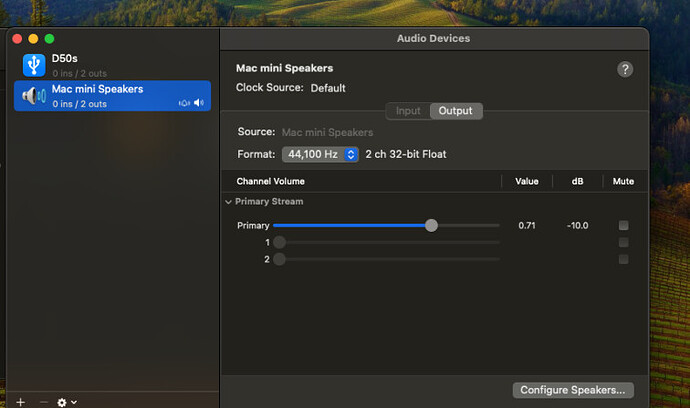This screenshot has height=408, width=690.
Task: Open the action menu chevron beside gear
Action: pyautogui.click(x=74, y=401)
